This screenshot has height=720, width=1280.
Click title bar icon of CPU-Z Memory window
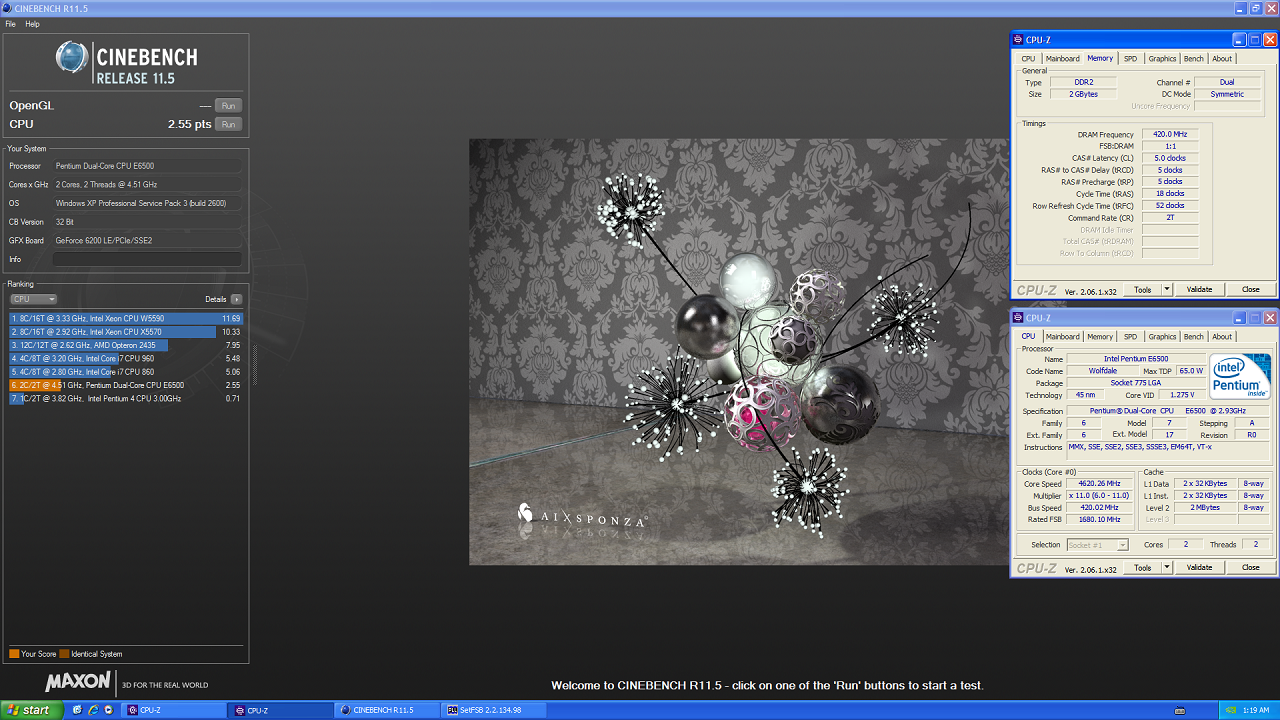pyautogui.click(x=1019, y=40)
